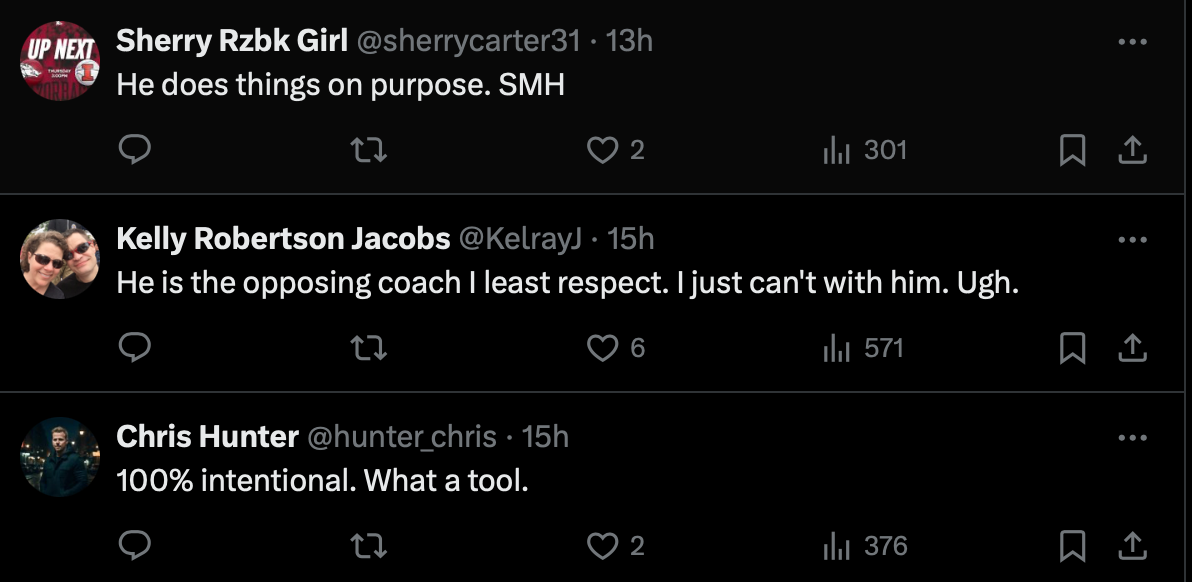
Task: Reply to Chris Hunter's tweet
Action: tap(135, 545)
